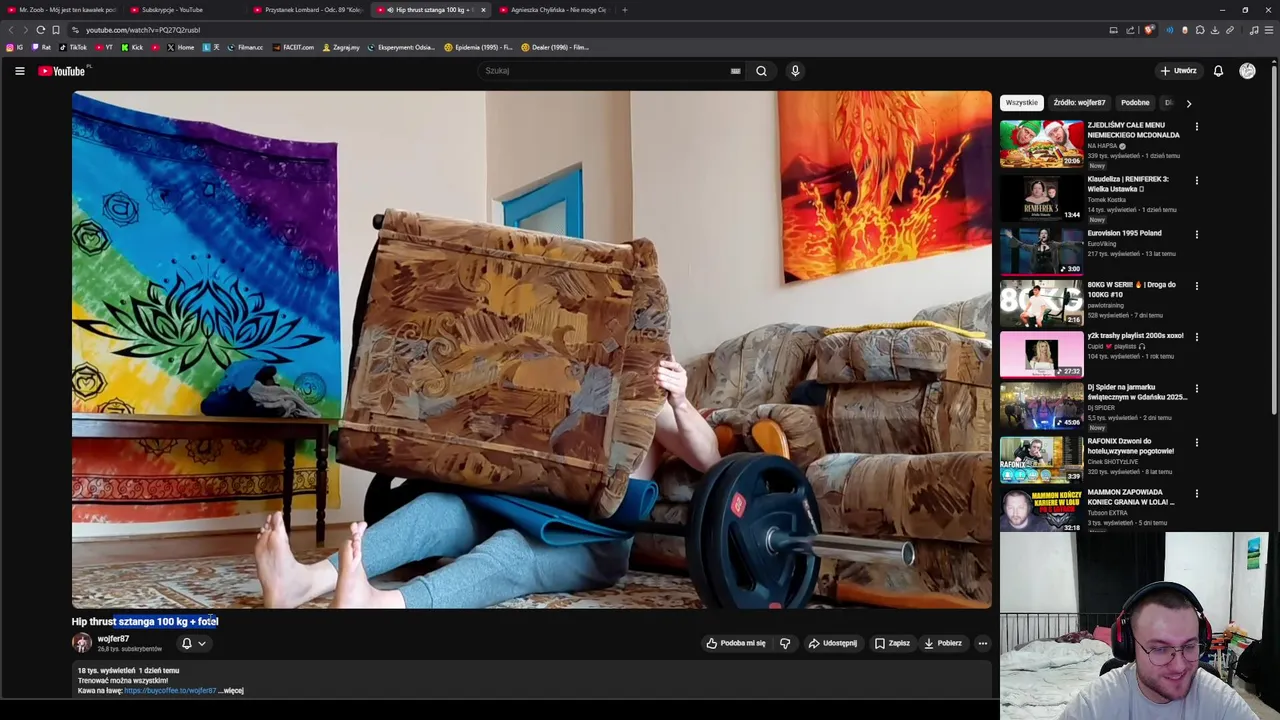Click the NA HAPSA channel name
Viewport: 1280px width, 720px height.
(x=1102, y=146)
